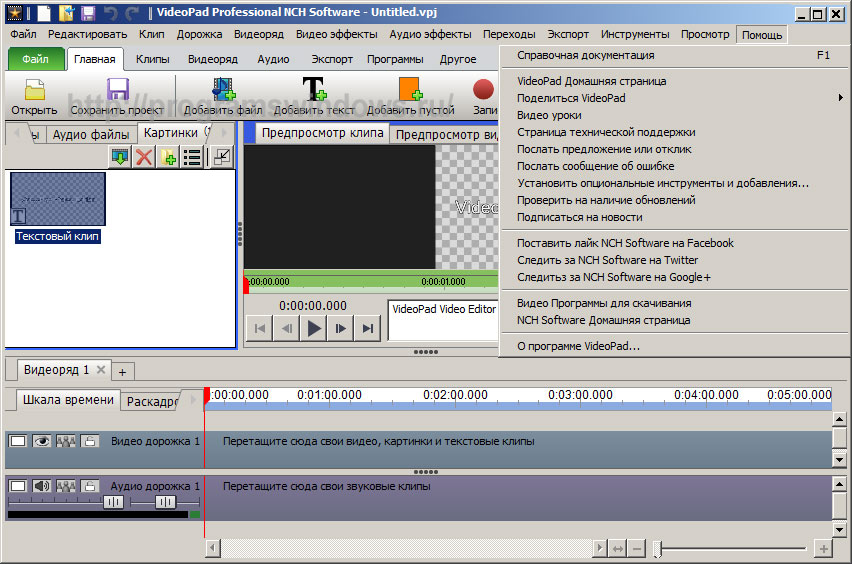
Task: Toggle the lock on Audio track 1
Action: click(90, 486)
